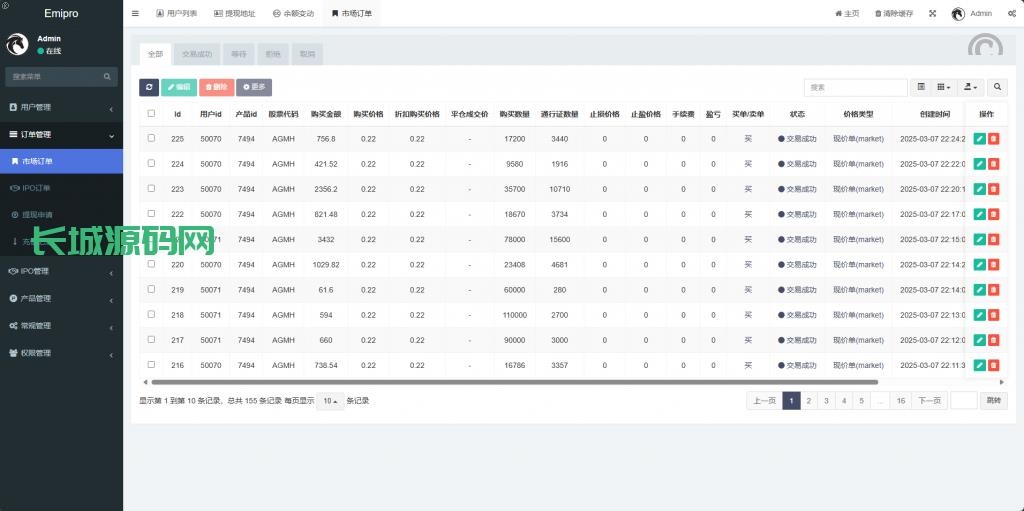Tick the checkbox for order row 224
Viewport: 1024px width, 511px height.
[151, 164]
